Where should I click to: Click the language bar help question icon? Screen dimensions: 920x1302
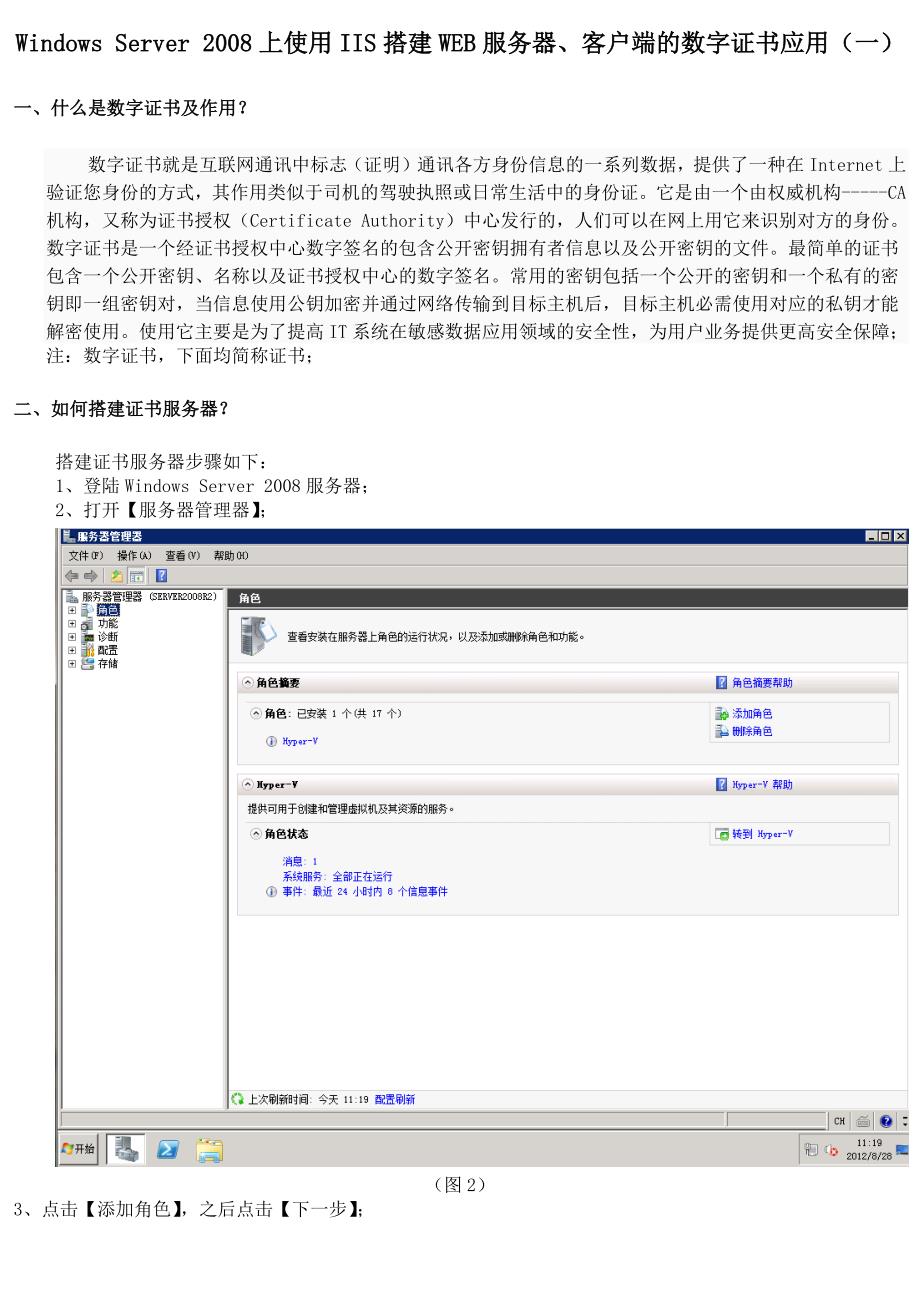click(x=886, y=1121)
